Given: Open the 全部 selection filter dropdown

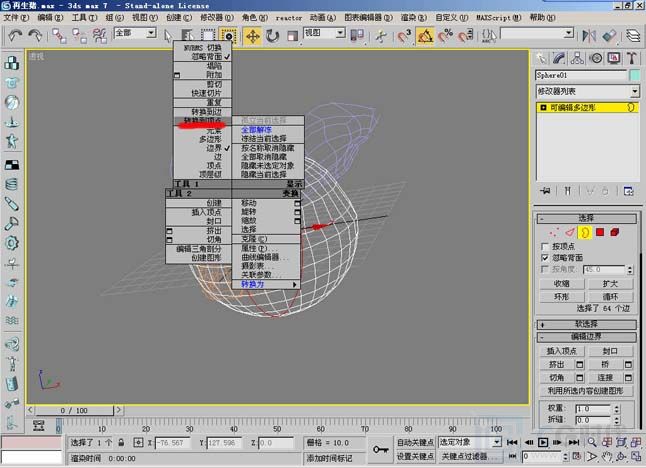Looking at the screenshot, I should (151, 33).
